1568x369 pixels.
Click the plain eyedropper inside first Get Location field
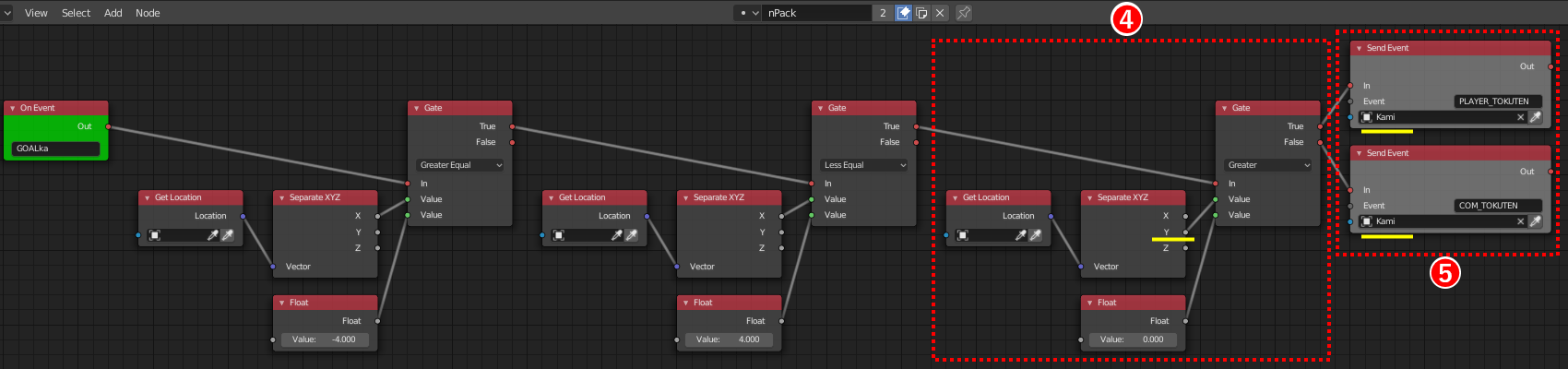point(212,235)
